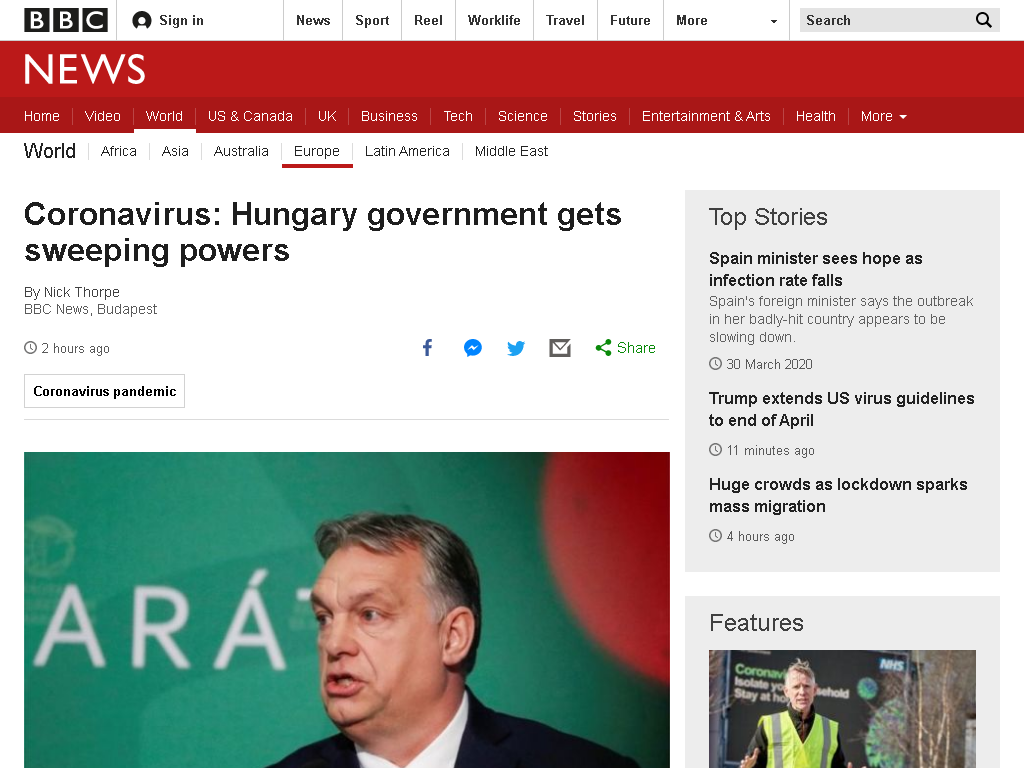Share article on Facebook
This screenshot has height=768, width=1024.
click(428, 347)
